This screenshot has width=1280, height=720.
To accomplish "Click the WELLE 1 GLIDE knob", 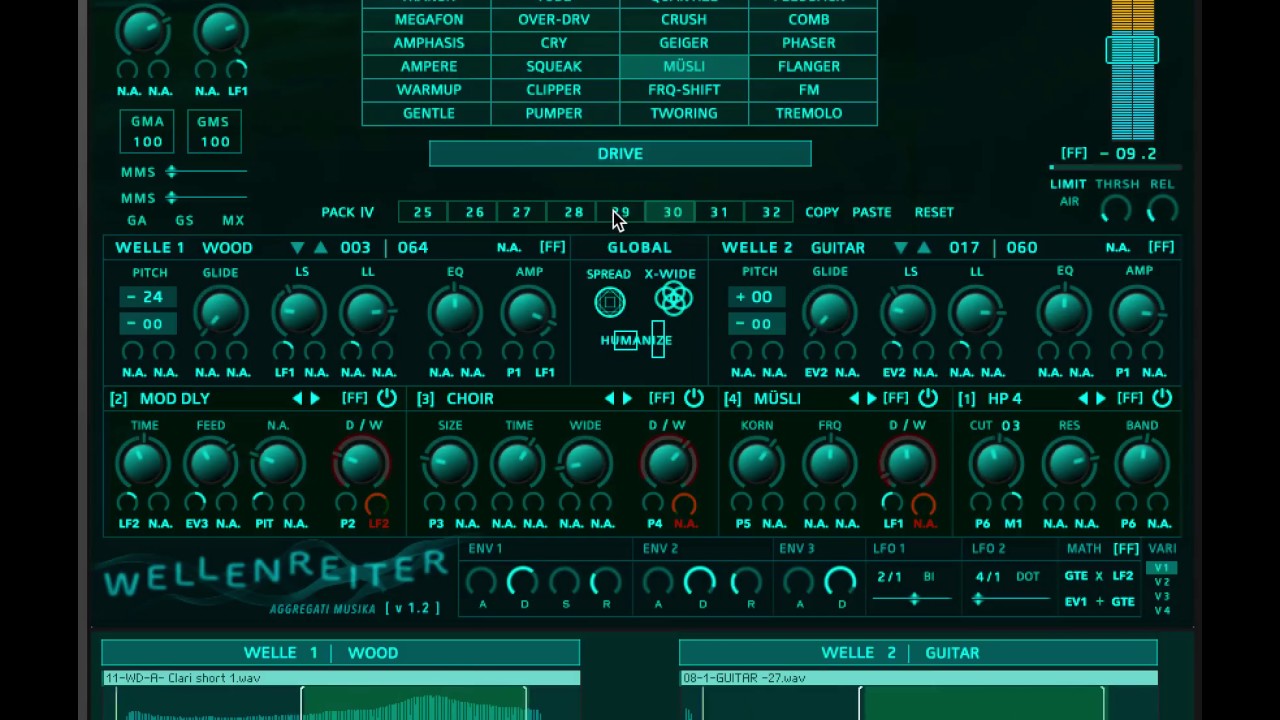I will pos(221,313).
